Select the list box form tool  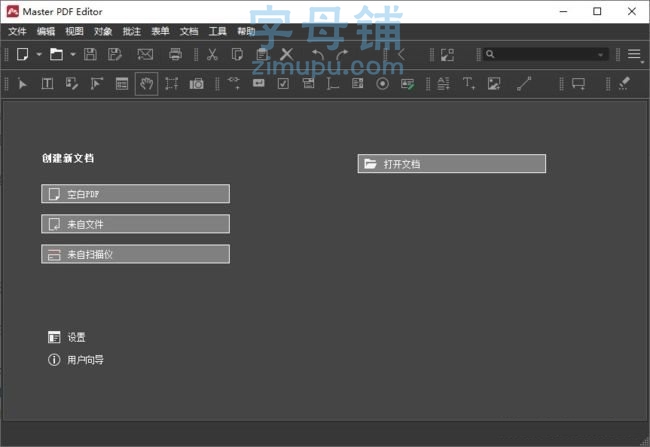(x=357, y=84)
